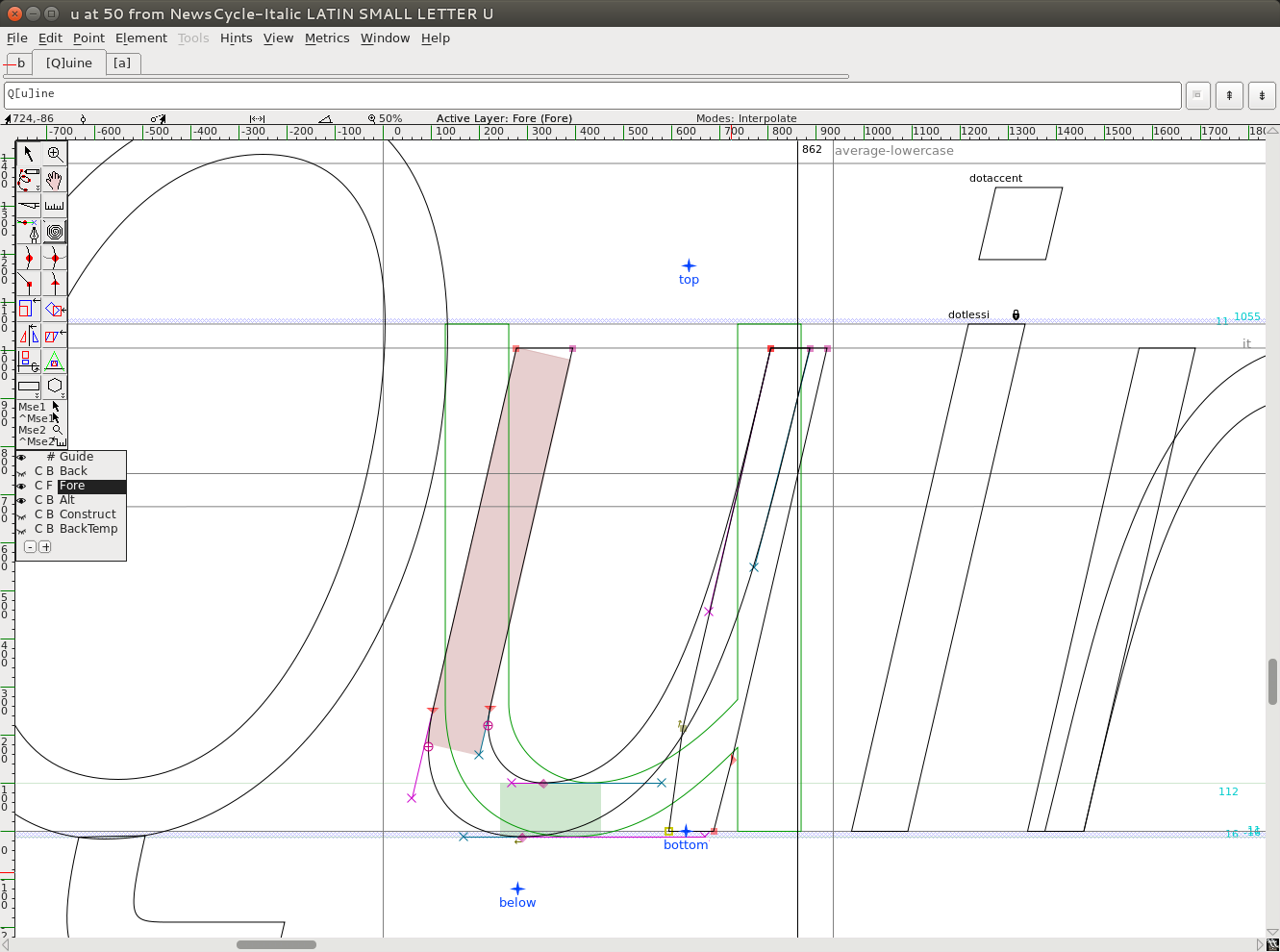Viewport: 1280px width, 952px height.
Task: Open the rectangle tool's shape dropdown arrow
Action: 38,395
